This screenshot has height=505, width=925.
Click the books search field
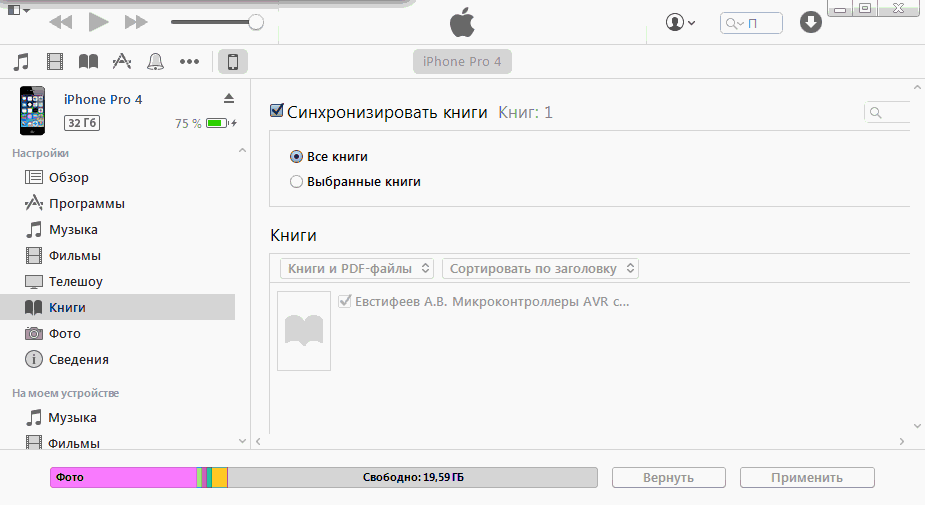pos(888,112)
